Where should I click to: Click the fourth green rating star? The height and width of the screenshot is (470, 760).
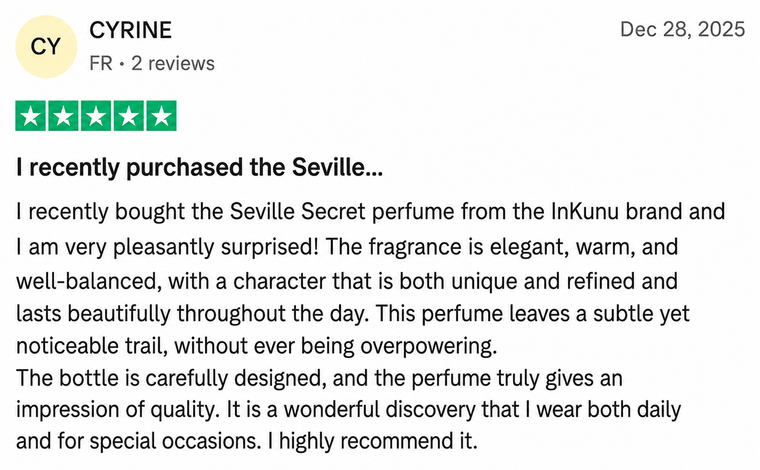pos(129,116)
